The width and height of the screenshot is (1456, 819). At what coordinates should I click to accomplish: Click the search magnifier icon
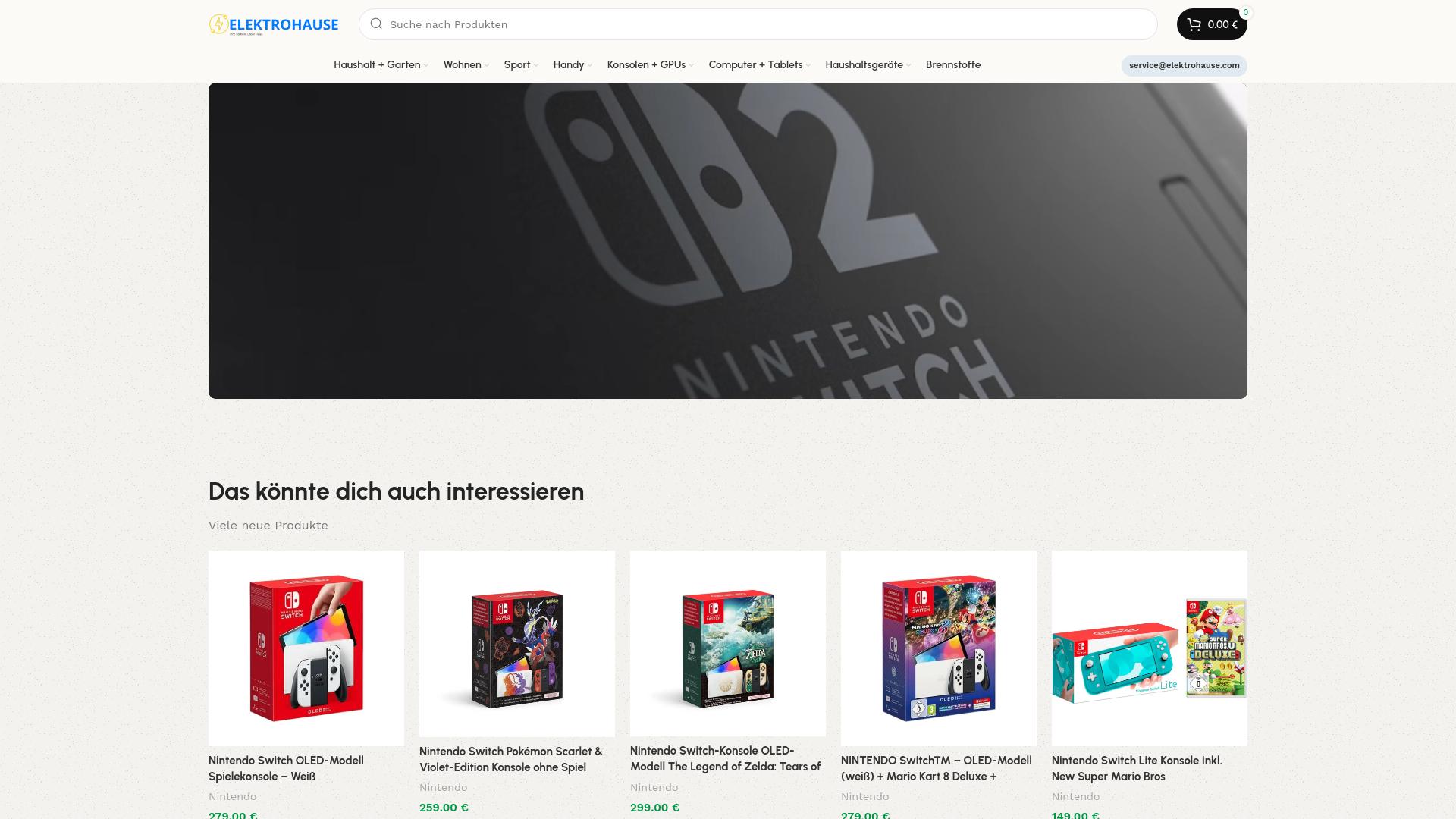(x=376, y=24)
